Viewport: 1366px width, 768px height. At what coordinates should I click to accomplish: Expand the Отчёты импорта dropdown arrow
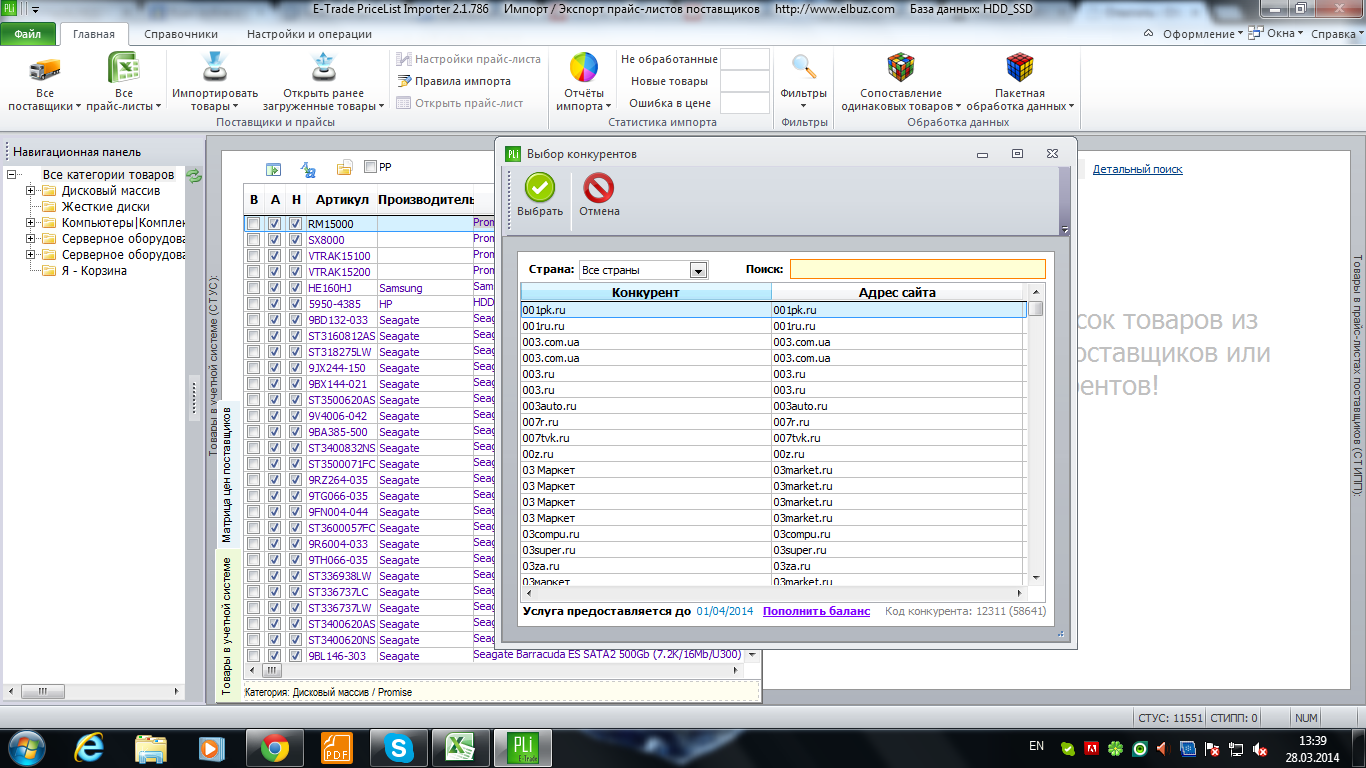click(x=608, y=106)
